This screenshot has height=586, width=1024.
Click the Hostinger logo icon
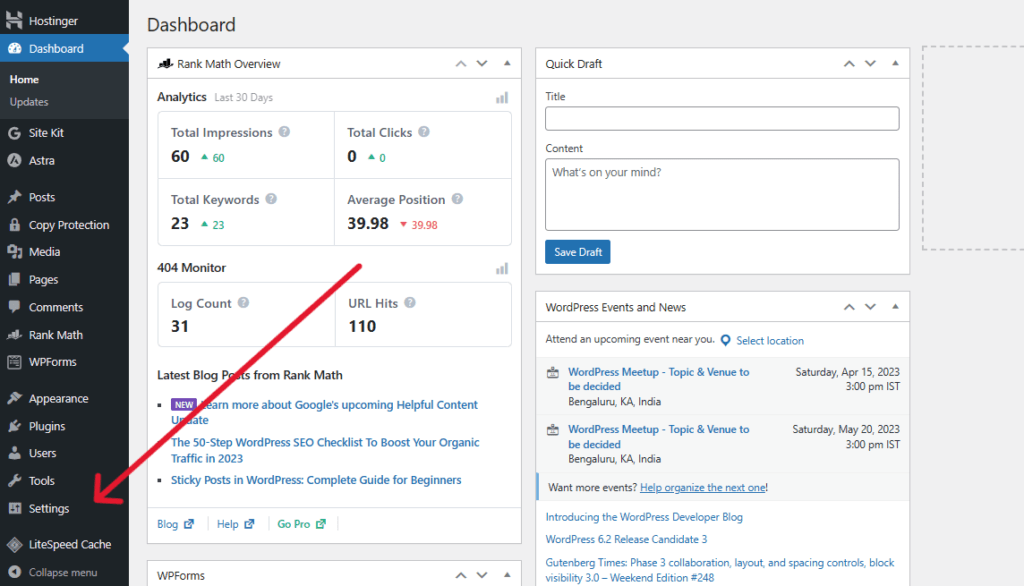pos(14,20)
